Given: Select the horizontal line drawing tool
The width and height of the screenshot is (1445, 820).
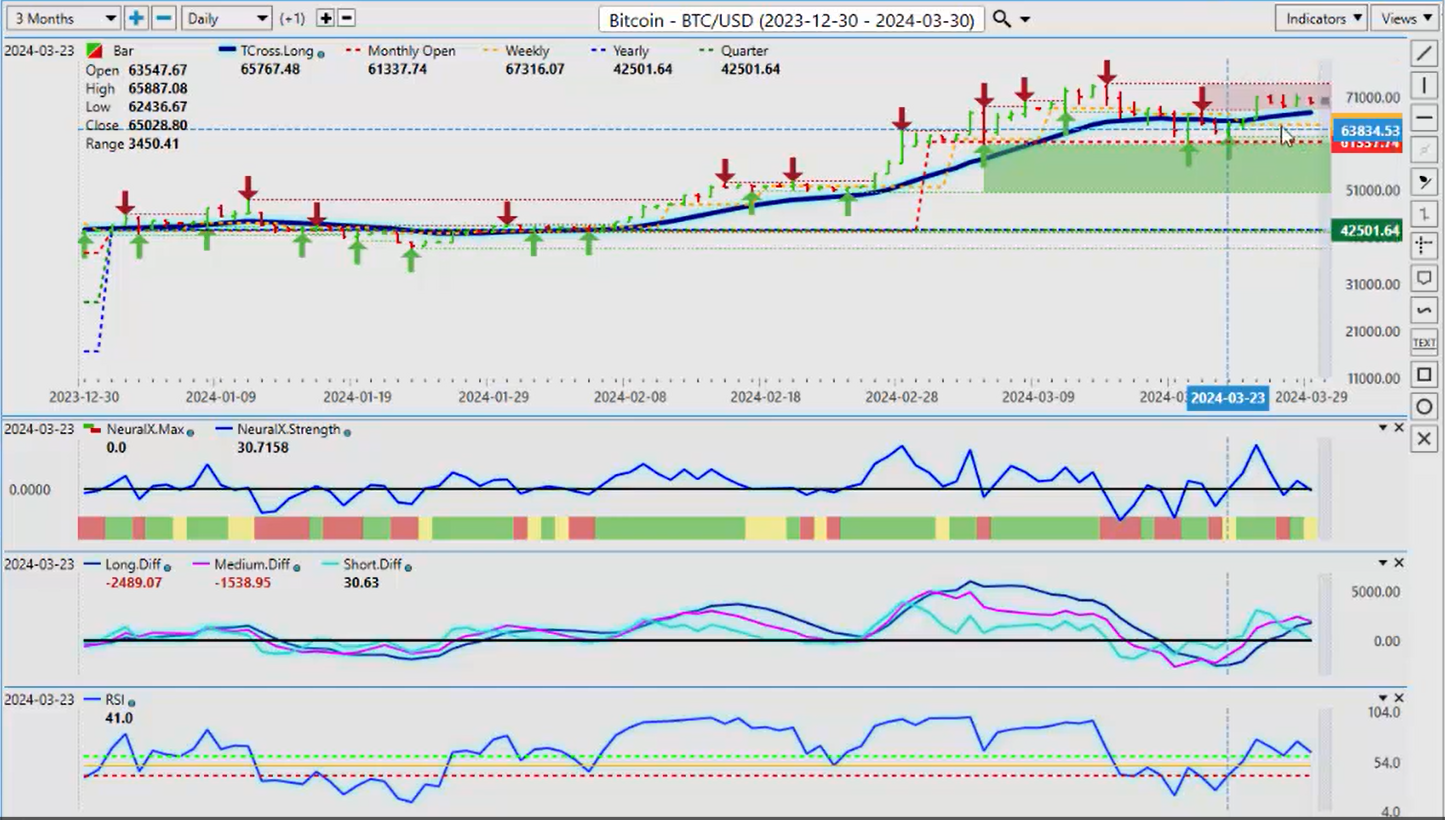Looking at the screenshot, I should (x=1424, y=117).
